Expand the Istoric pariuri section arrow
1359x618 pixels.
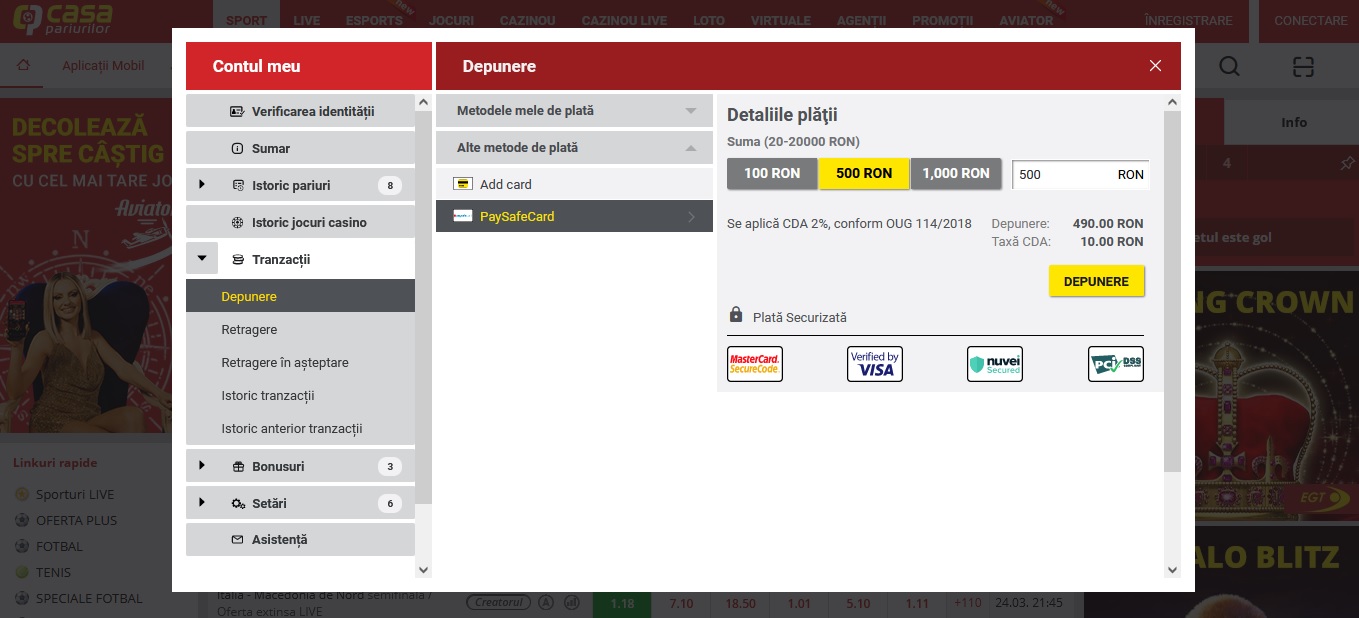pos(201,185)
